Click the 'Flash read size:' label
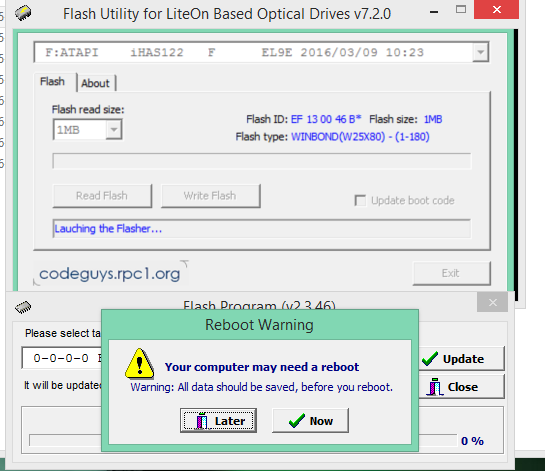Viewport: 545px width, 471px height. [x=88, y=110]
